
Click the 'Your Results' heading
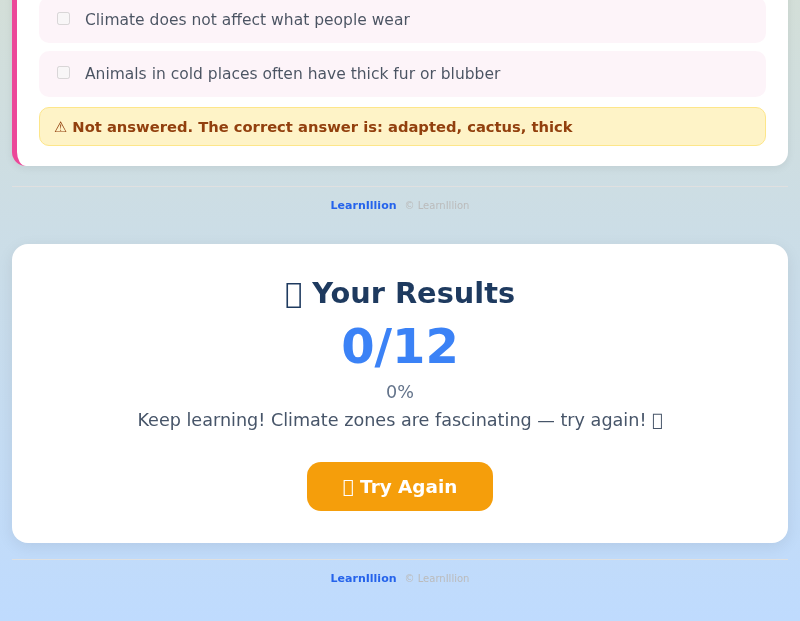click(413, 293)
